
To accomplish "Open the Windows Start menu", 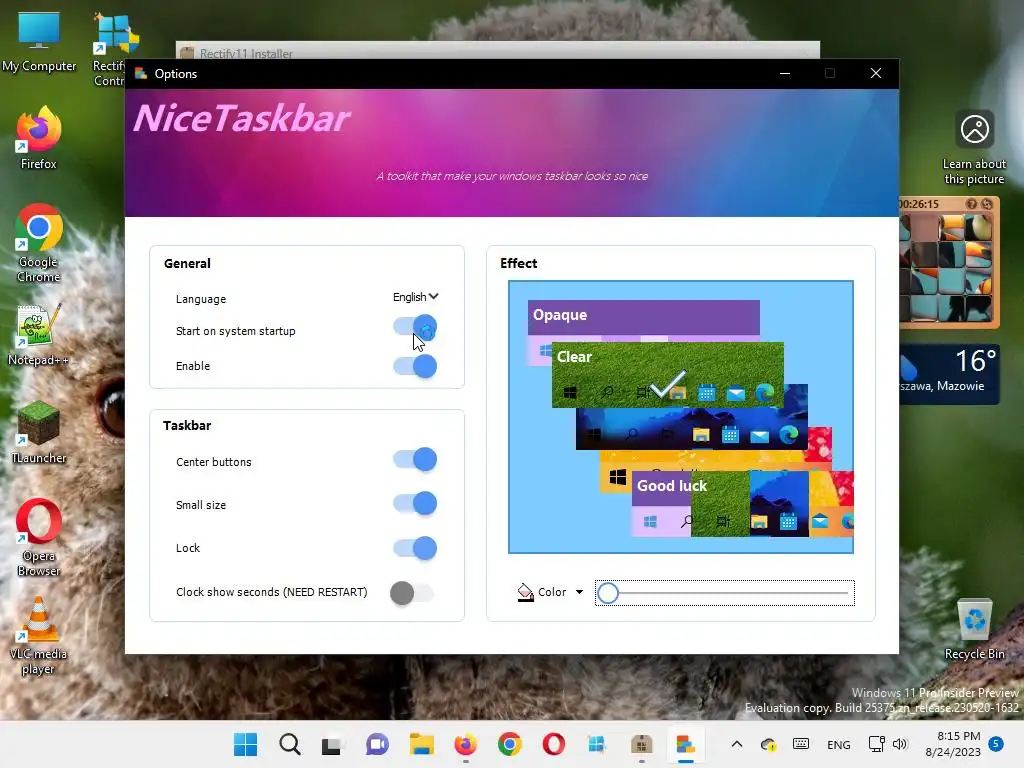I will click(x=246, y=744).
